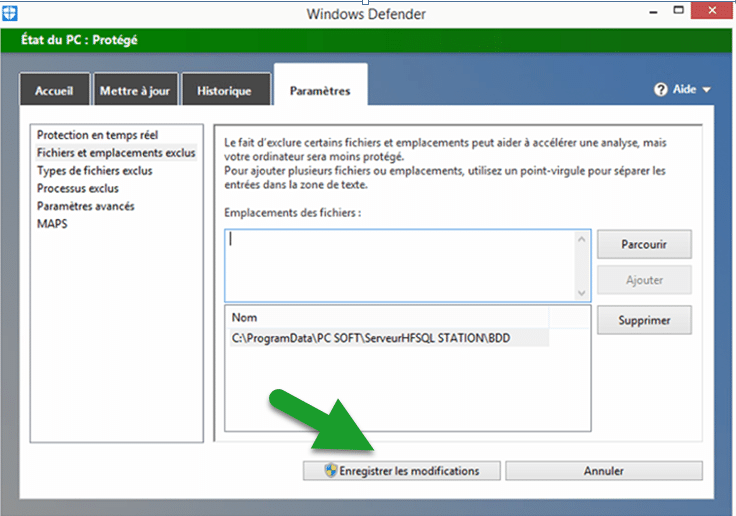Switch to the Accueil tab
736x516 pixels.
(54, 90)
